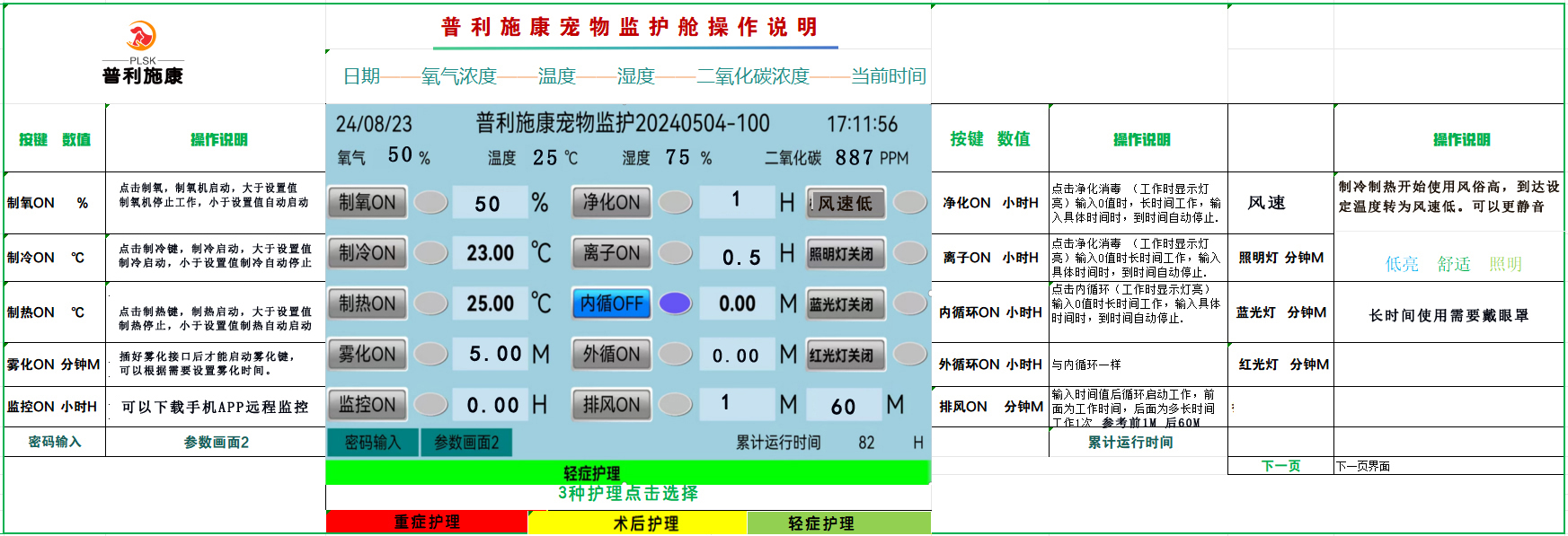Click indicator lamp beside 照明灯关闭 button
Screen dimensions: 1568x536
[909, 253]
